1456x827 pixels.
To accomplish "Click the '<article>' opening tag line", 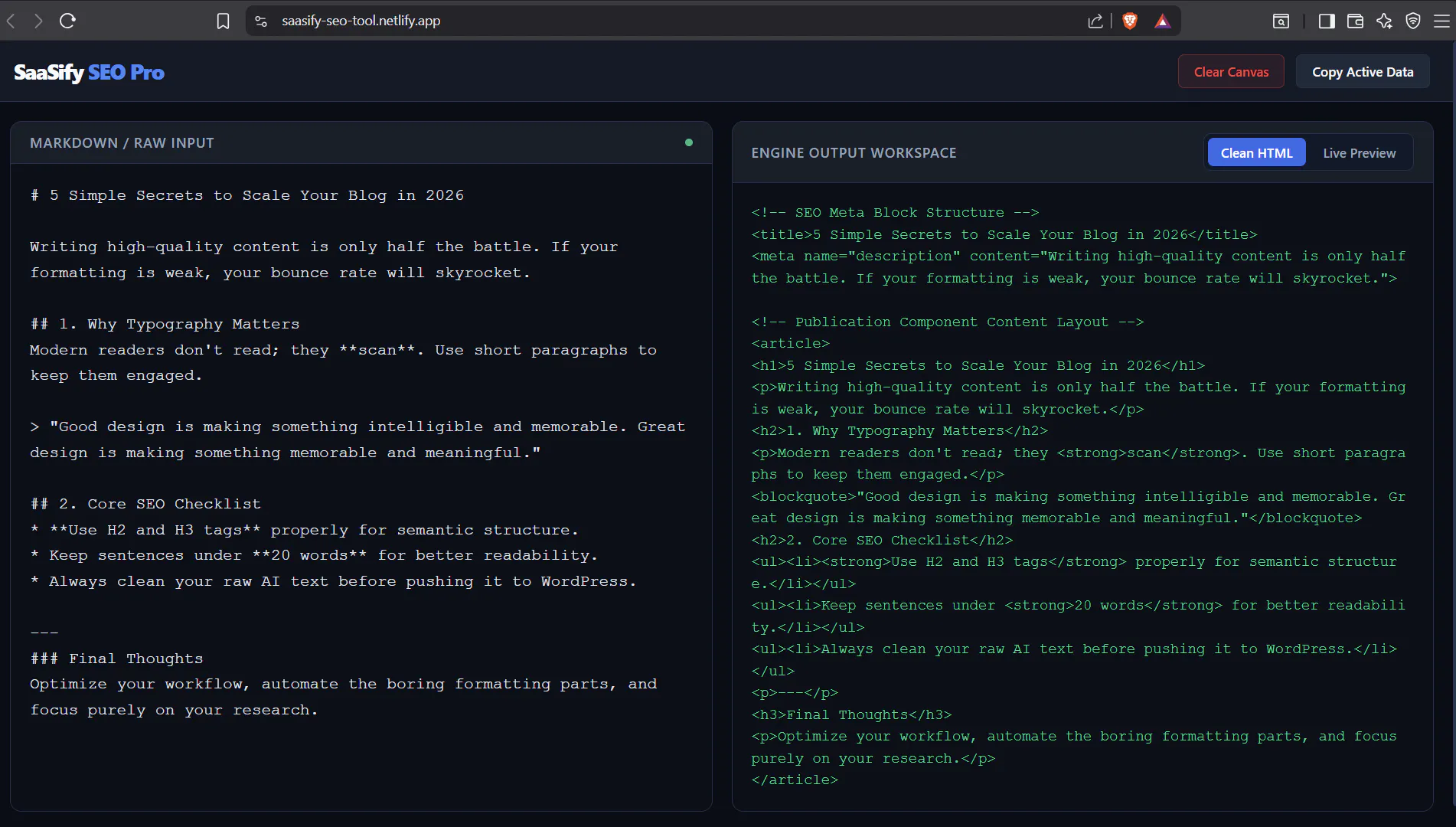I will (x=790, y=343).
